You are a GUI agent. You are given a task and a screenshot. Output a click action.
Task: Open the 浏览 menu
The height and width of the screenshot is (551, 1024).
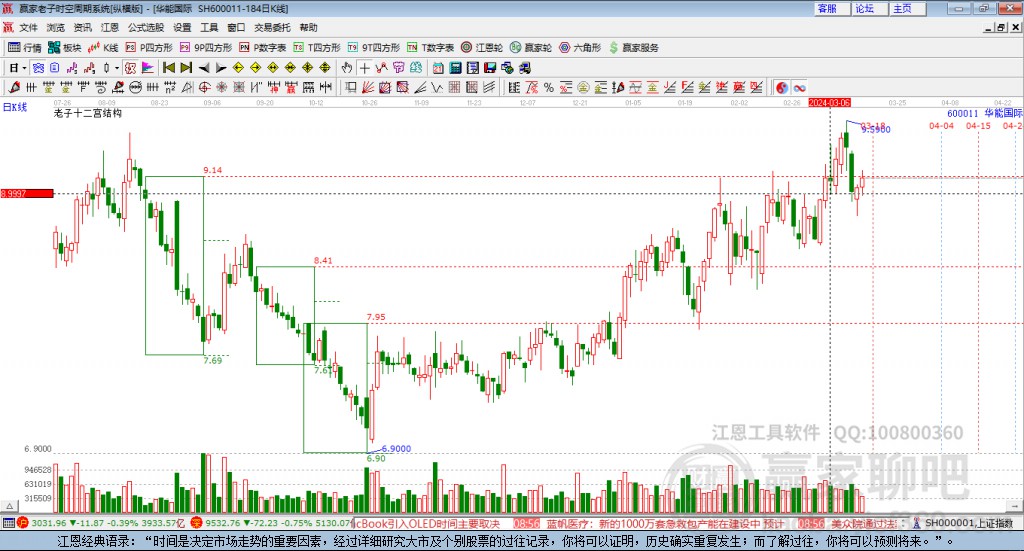[56, 27]
